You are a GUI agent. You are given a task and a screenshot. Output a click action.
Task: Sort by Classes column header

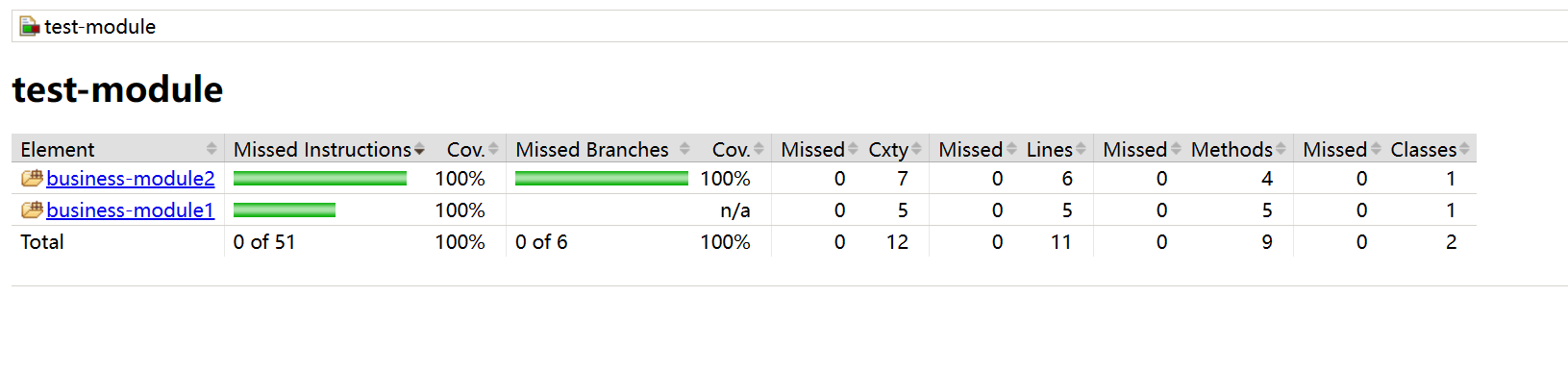1430,149
